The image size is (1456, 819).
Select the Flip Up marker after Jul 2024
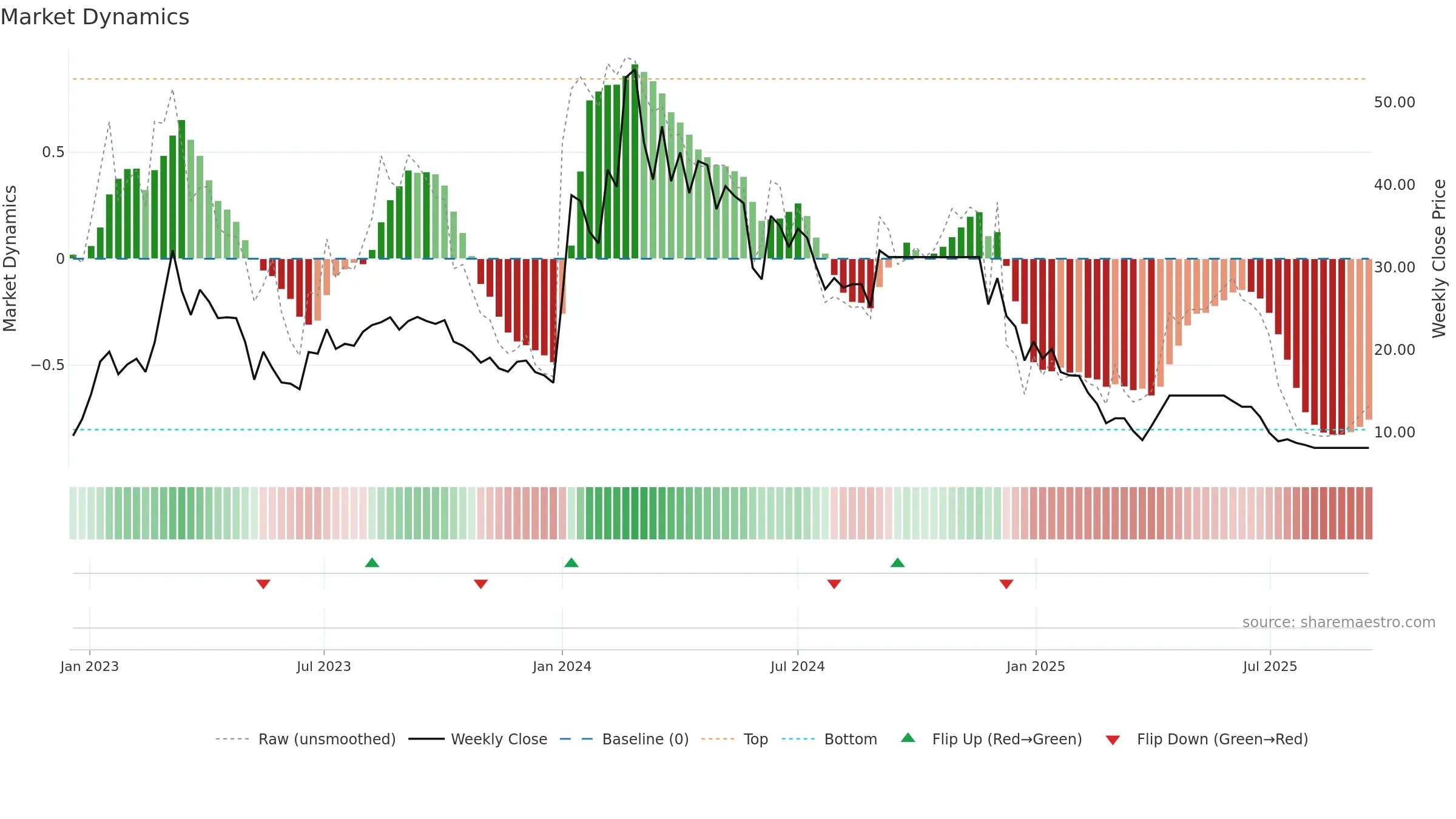click(x=897, y=562)
